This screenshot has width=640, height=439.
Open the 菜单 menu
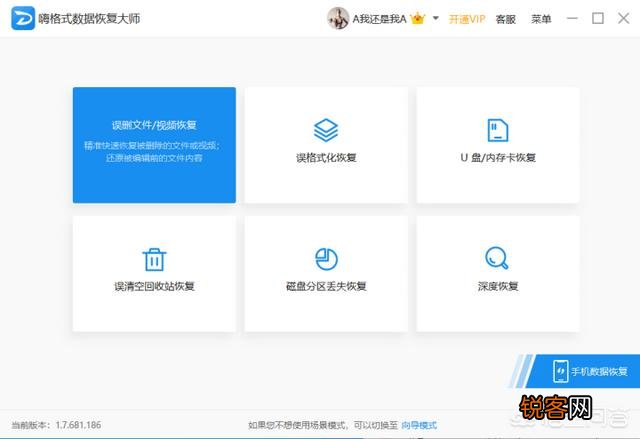[x=541, y=19]
